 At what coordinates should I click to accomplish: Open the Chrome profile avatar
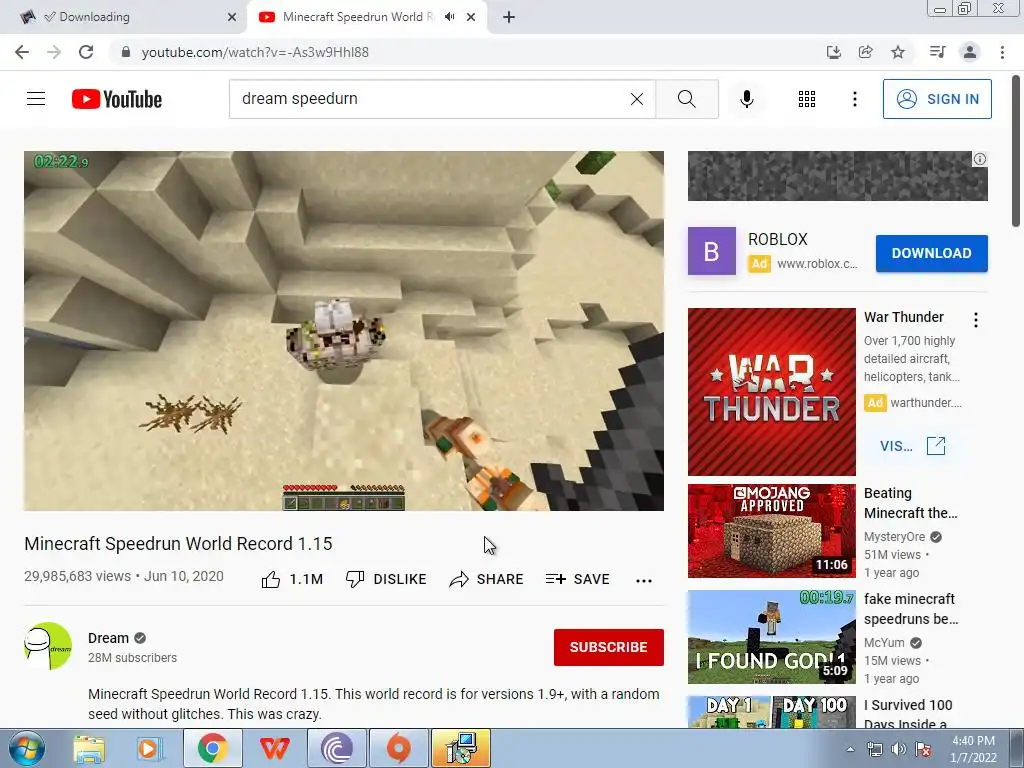(x=970, y=52)
